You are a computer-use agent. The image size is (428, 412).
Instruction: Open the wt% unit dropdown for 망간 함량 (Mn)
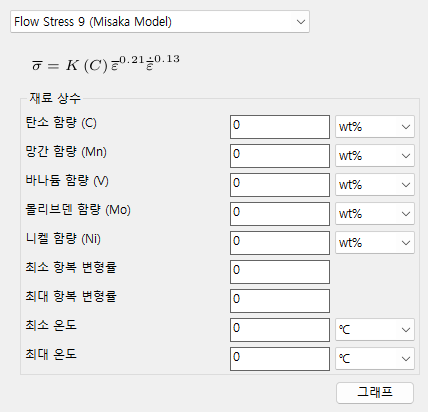click(375, 156)
